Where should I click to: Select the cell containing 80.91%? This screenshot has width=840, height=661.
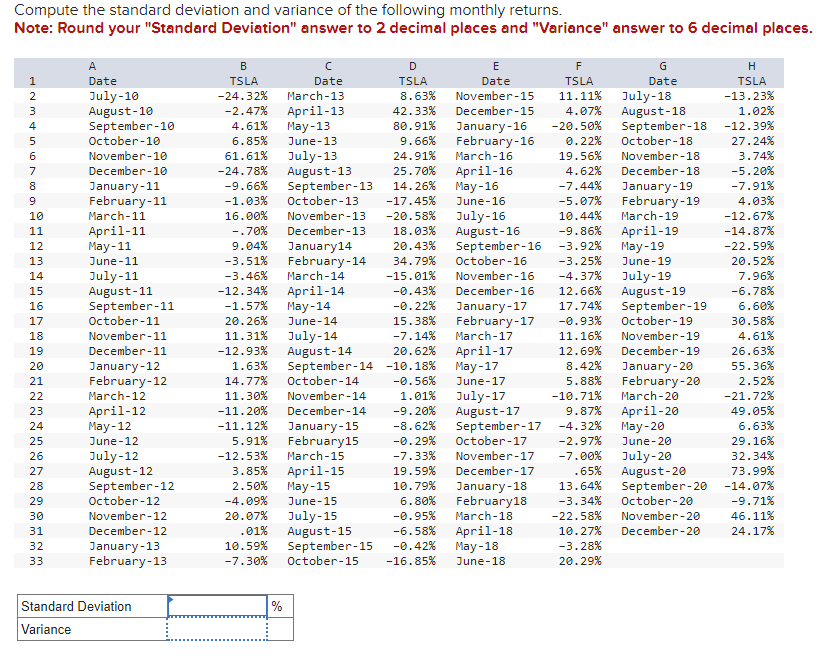tap(413, 126)
